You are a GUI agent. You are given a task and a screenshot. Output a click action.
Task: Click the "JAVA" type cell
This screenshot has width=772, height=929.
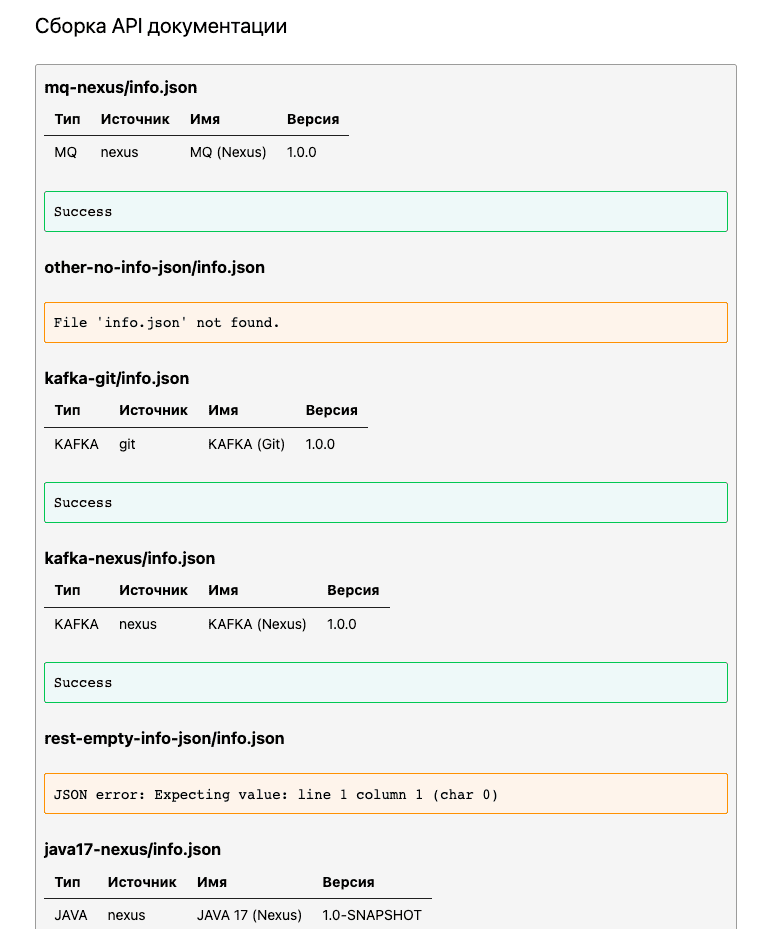click(71, 915)
